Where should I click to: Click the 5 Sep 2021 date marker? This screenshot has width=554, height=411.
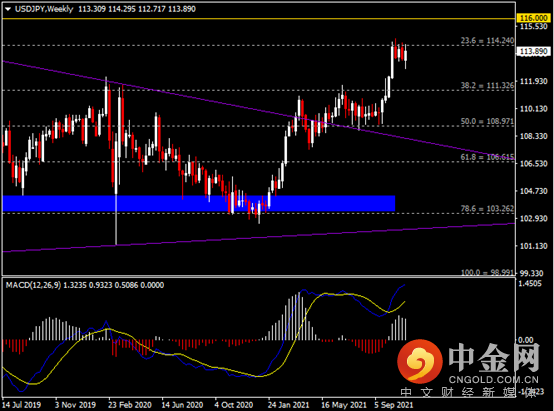click(394, 405)
